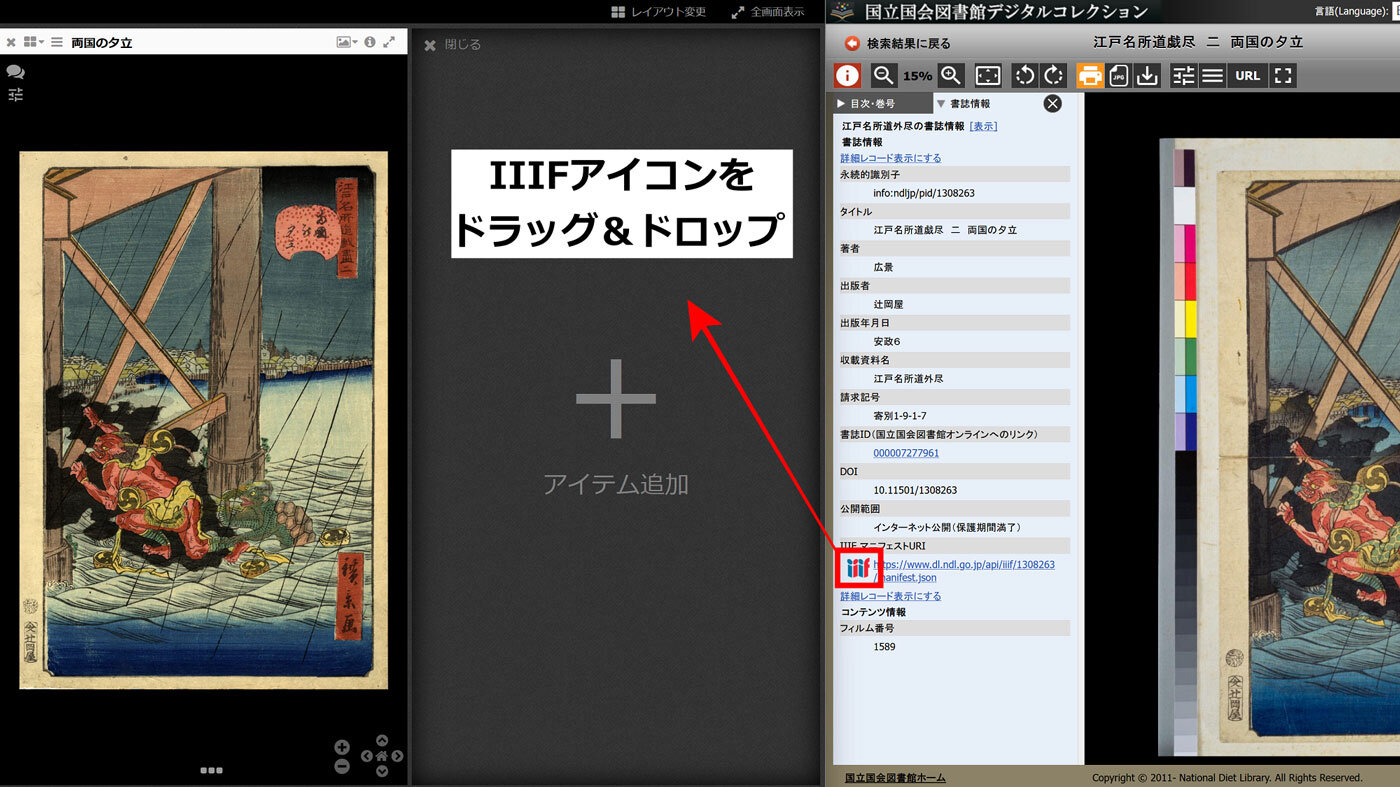Click the NDL viewer print image

[x=1279, y=447]
